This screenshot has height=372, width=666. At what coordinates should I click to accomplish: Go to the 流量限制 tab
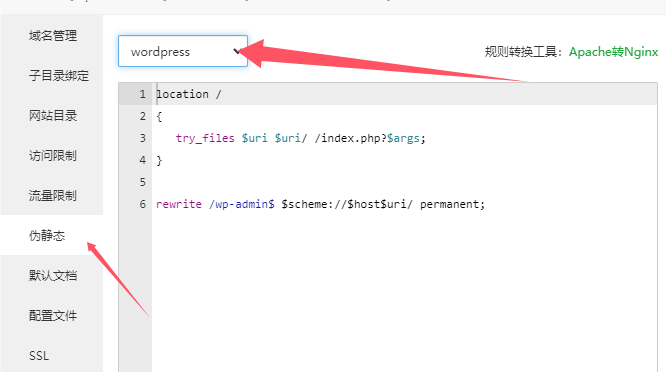click(52, 195)
